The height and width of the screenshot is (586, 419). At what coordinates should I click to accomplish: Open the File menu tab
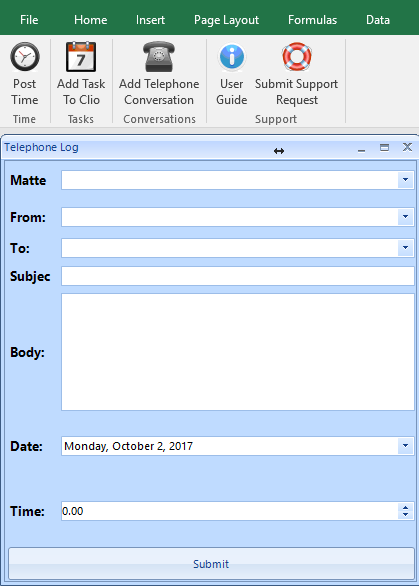point(29,20)
